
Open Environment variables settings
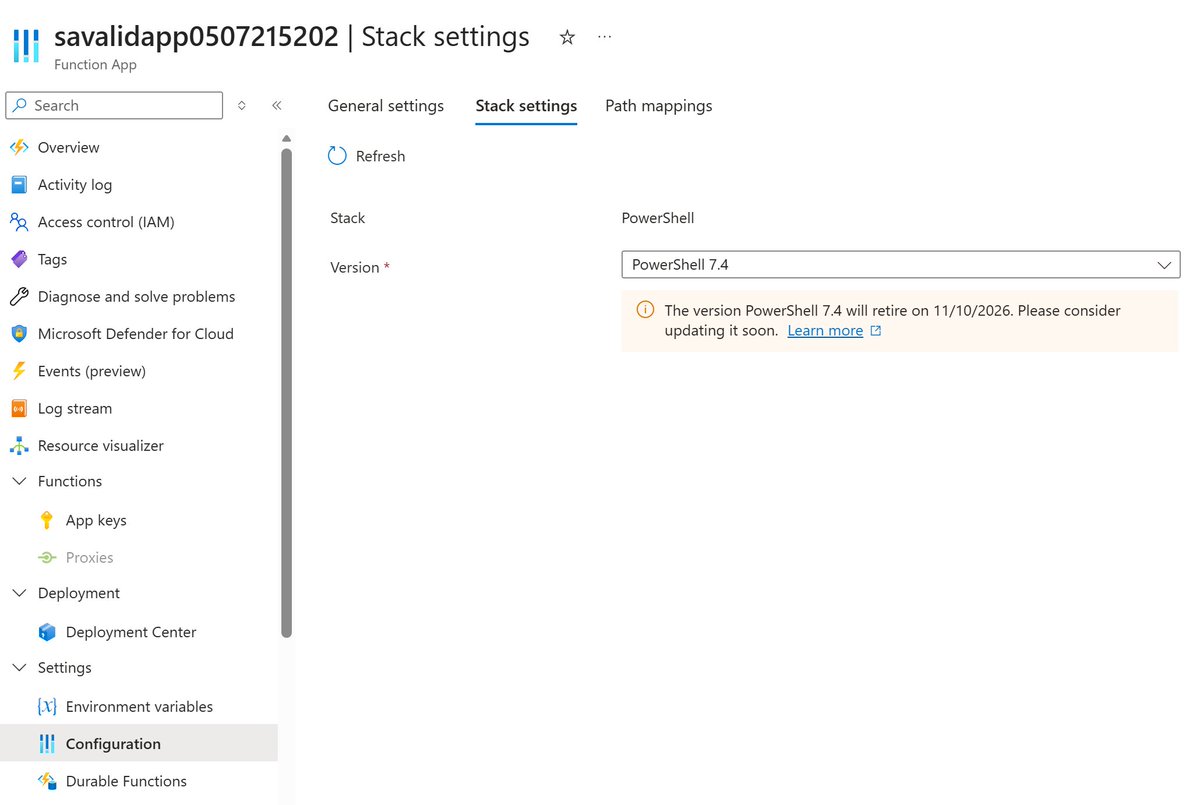tap(139, 707)
